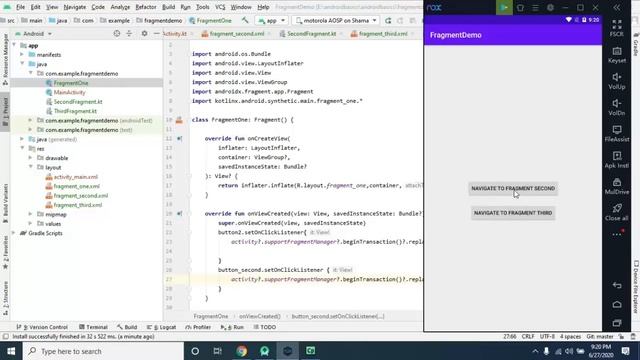Open the three-dots more options in Nox sidebar
Viewport: 640px width, 360px height.
(x=617, y=234)
